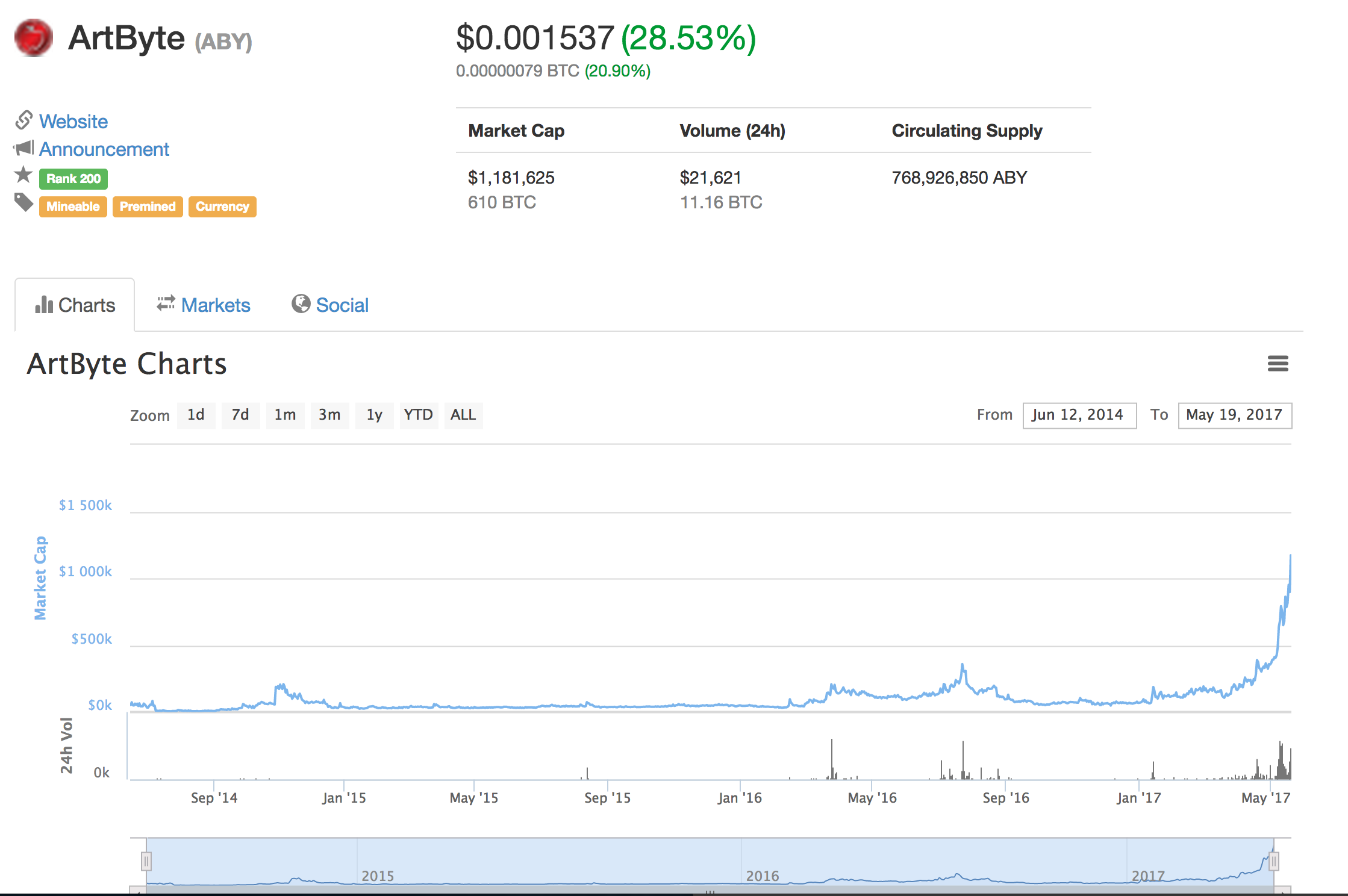Click the star icon beside Rank 200

(23, 175)
